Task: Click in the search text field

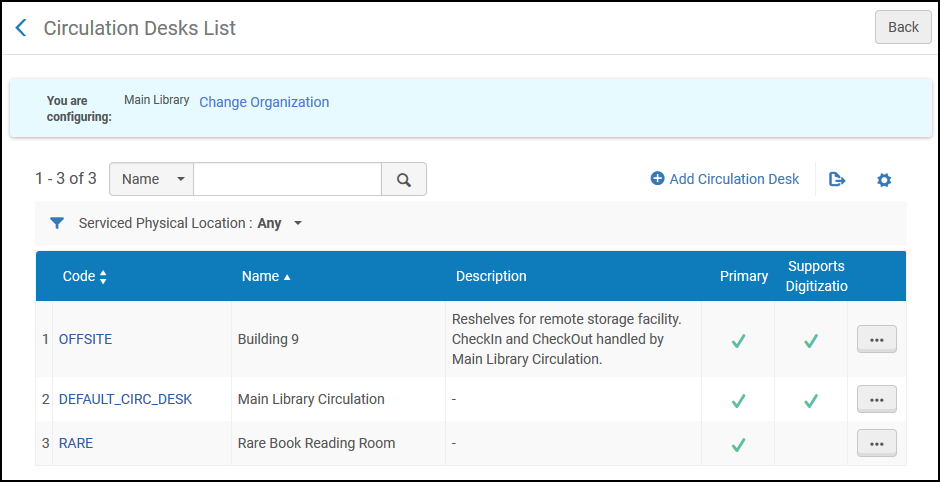Action: (287, 179)
